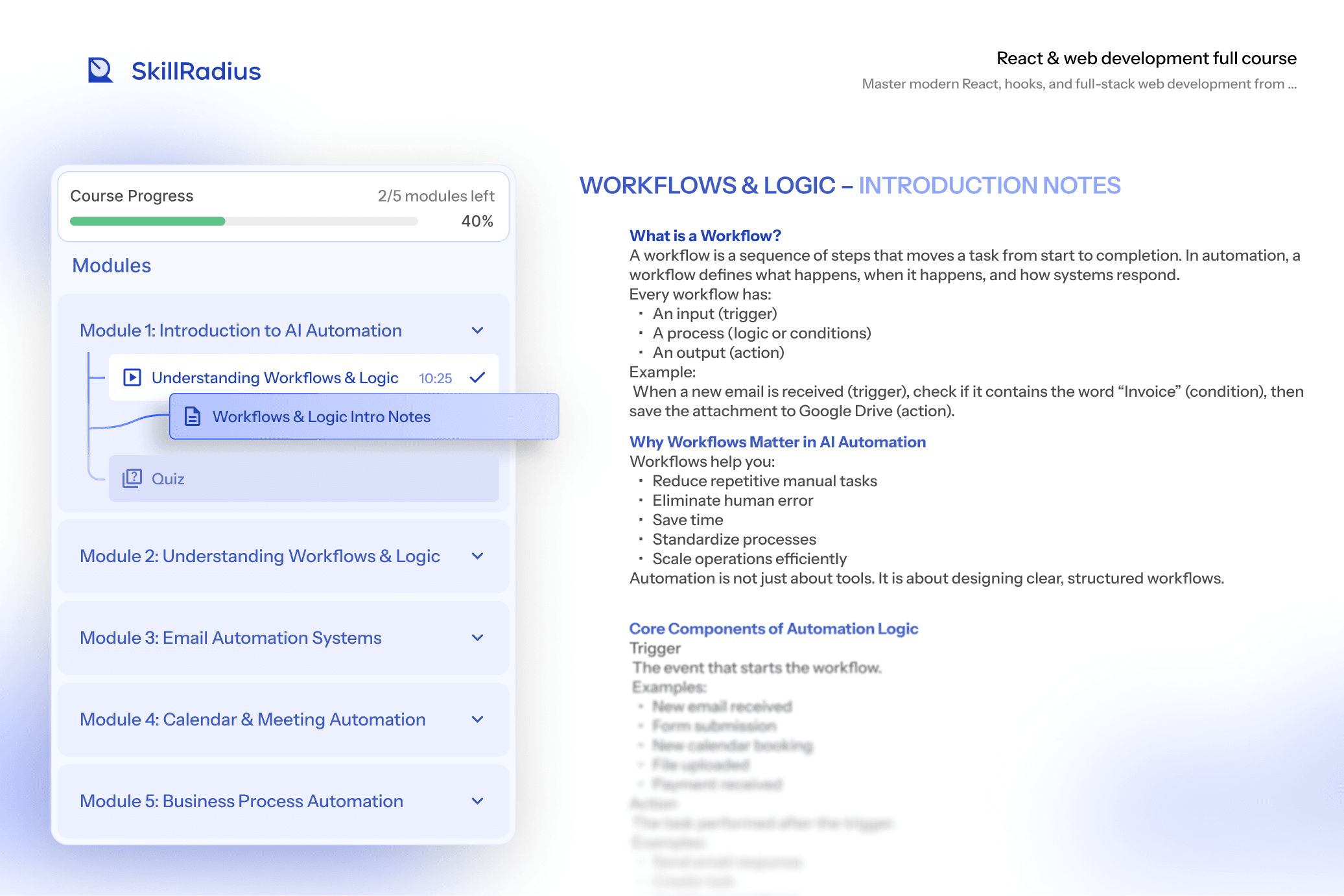
Task: Expand the Module 3 chevron arrow
Action: click(x=478, y=638)
